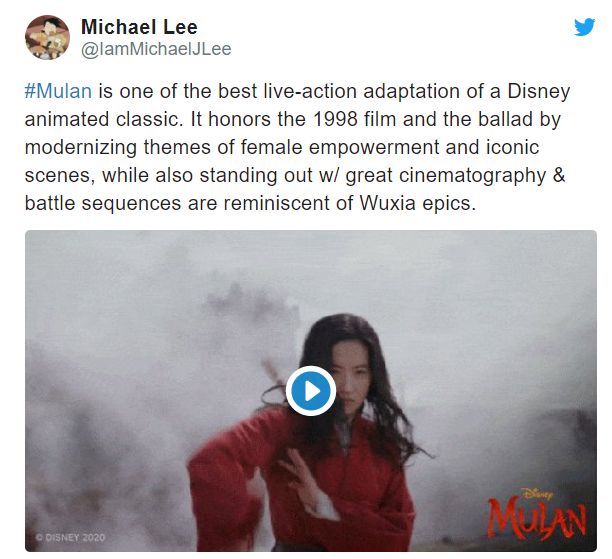The height and width of the screenshot is (559, 612).
Task: Play the embedded Mulan video
Action: (x=311, y=391)
